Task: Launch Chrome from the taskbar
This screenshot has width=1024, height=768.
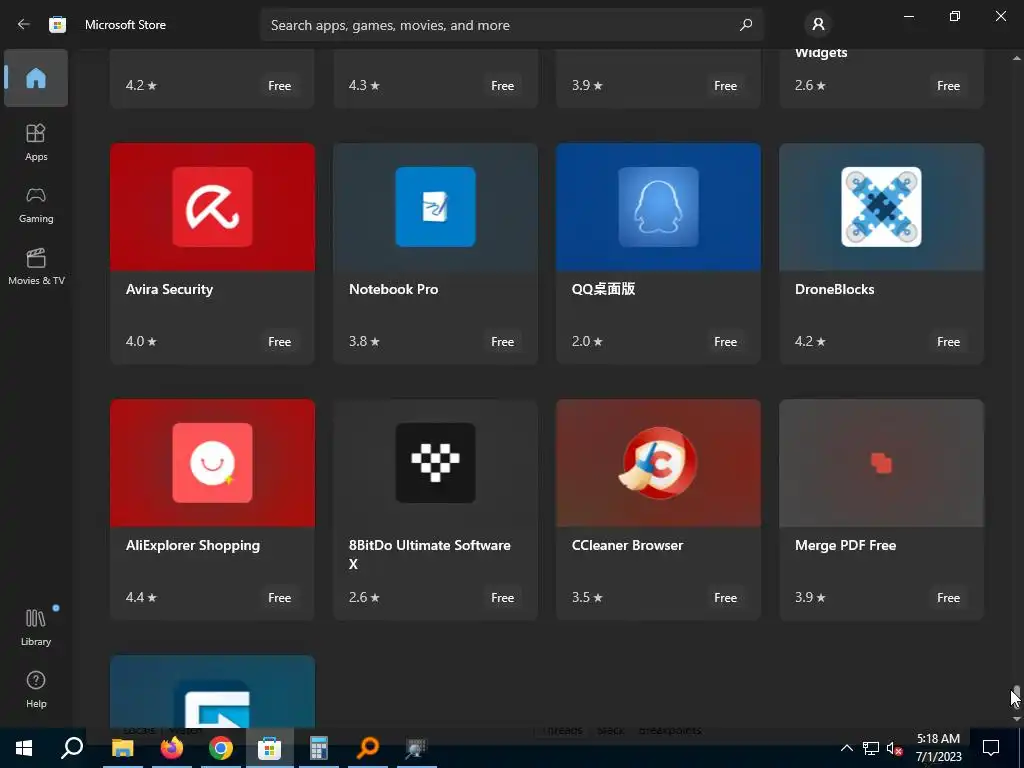Action: pos(221,748)
